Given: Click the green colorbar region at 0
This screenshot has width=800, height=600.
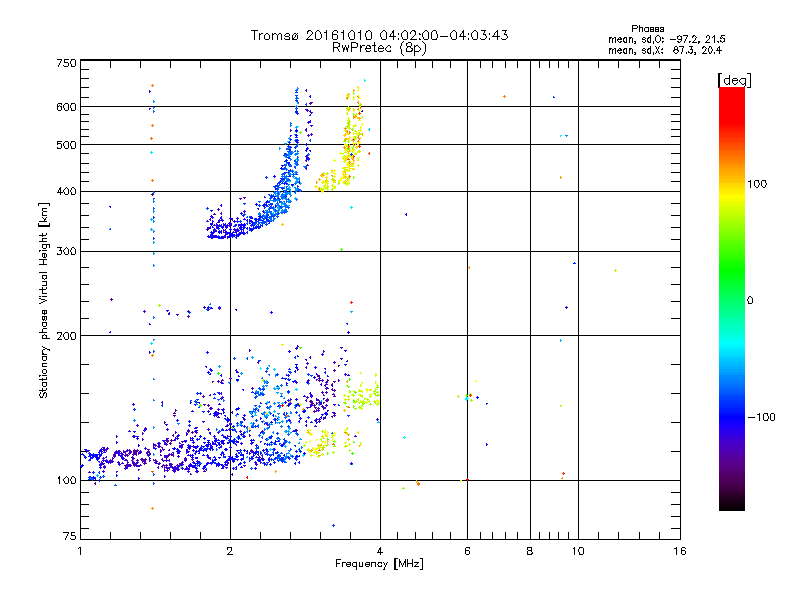Looking at the screenshot, I should point(732,300).
